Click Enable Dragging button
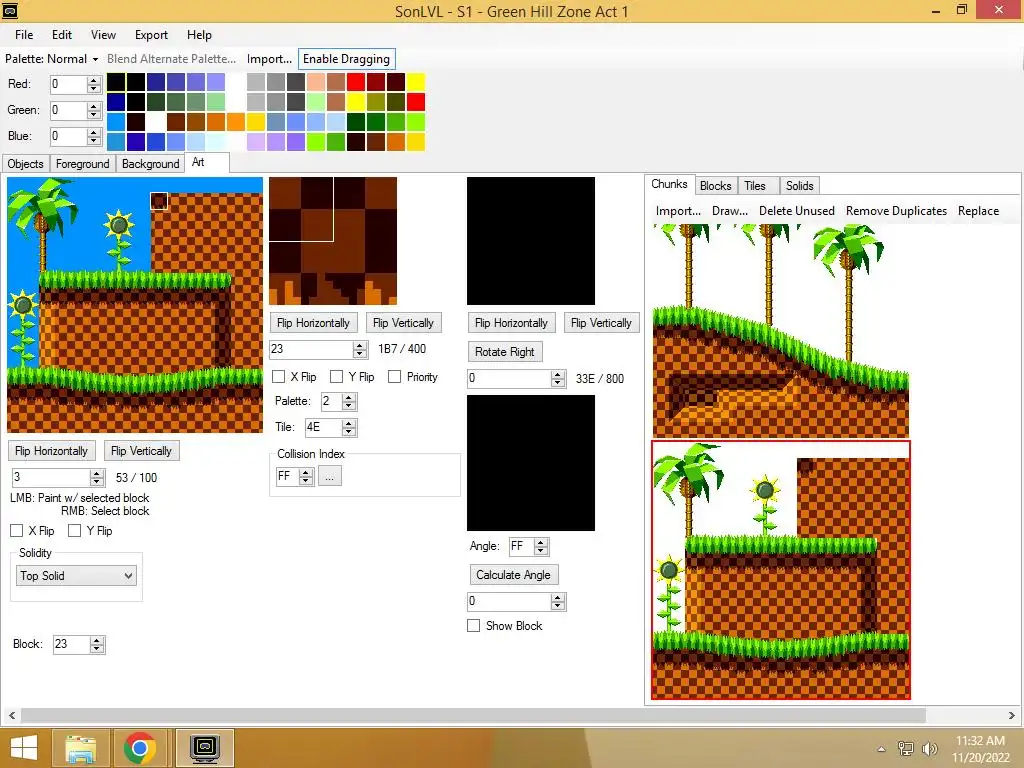Viewport: 1024px width, 768px height. coord(346,59)
